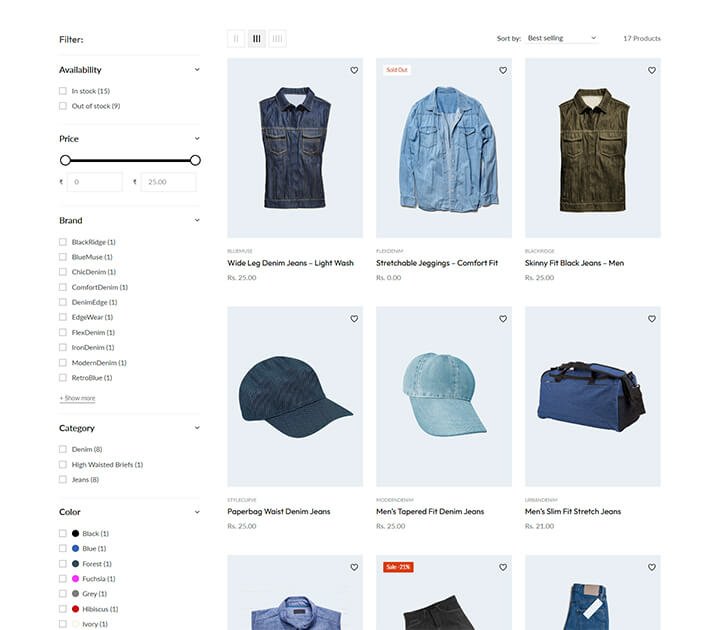Collapse the Color filter section
This screenshot has width=720, height=630.
197,512
